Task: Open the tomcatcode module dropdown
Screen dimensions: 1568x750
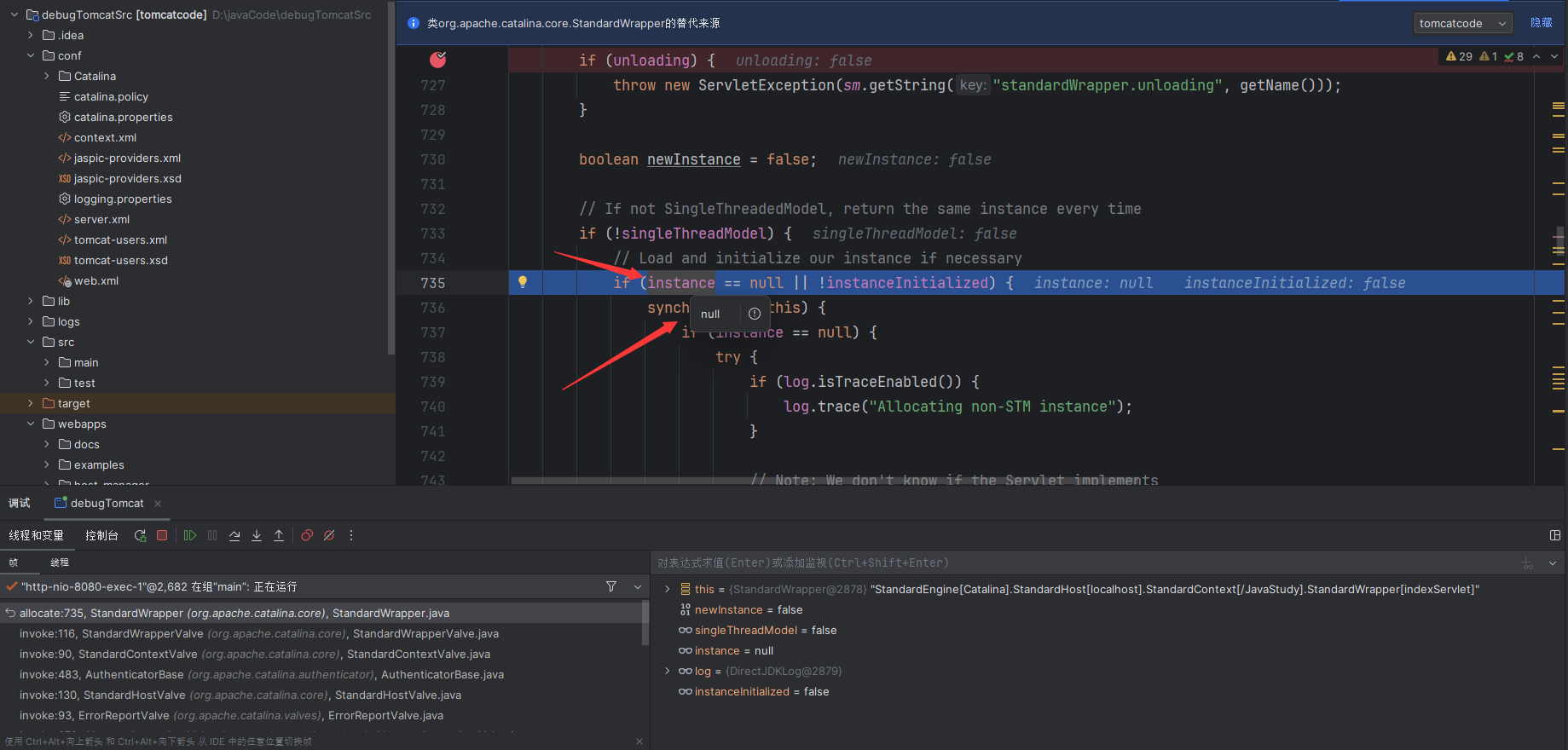Action: pos(1463,23)
